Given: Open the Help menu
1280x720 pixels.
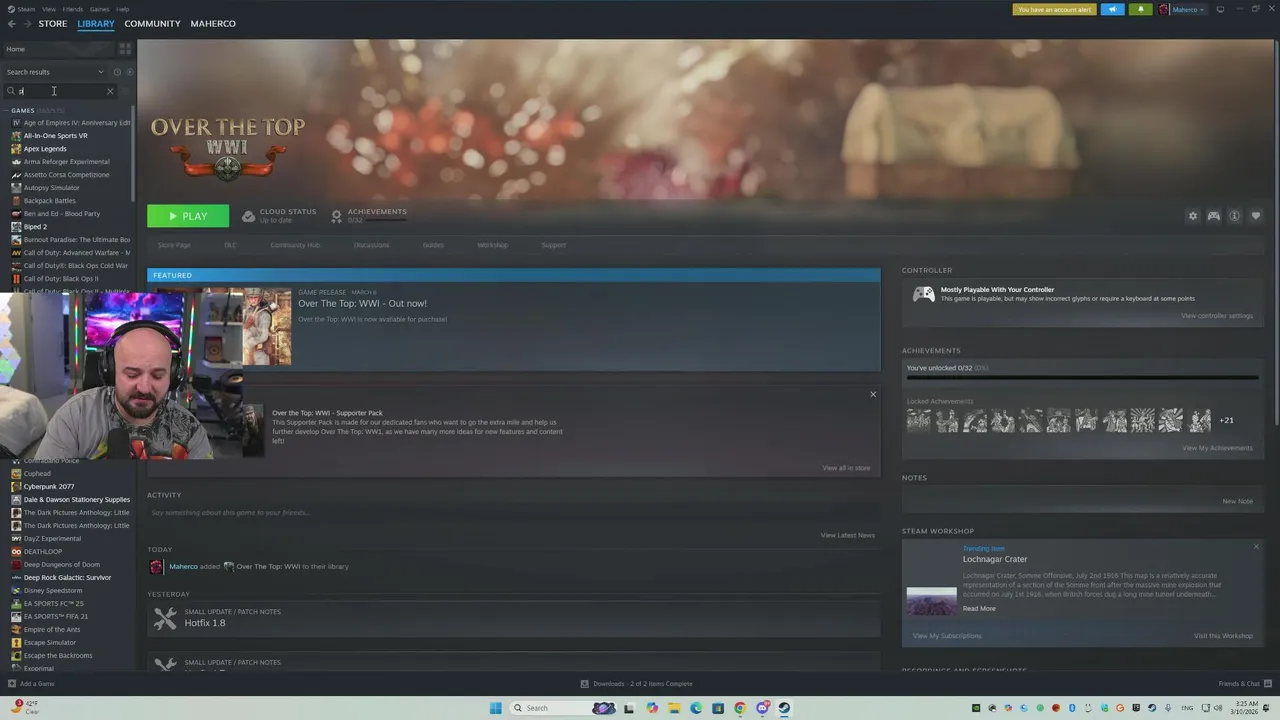Looking at the screenshot, I should coord(122,9).
